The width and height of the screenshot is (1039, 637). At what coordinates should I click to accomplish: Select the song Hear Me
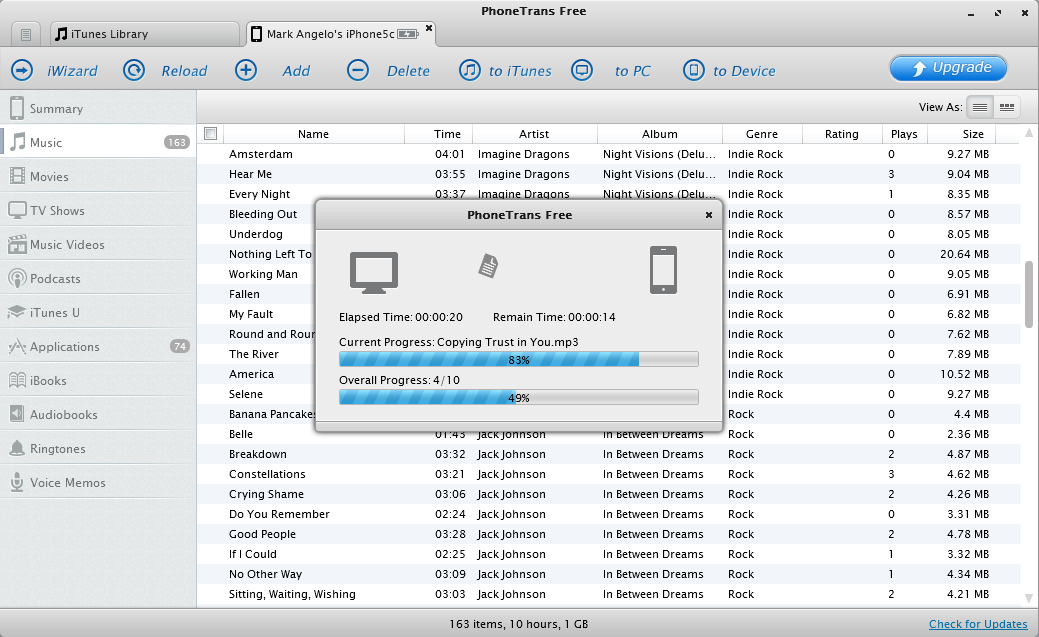click(x=250, y=174)
